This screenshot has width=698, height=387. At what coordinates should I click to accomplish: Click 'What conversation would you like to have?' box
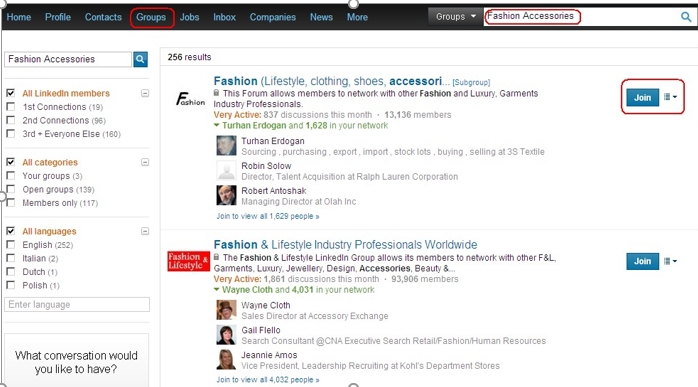(x=76, y=360)
